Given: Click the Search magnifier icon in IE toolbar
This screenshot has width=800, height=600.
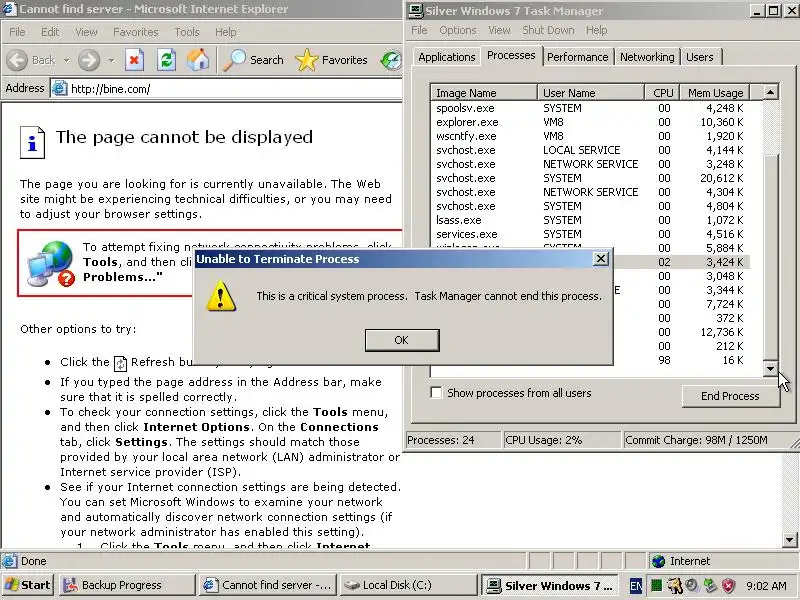Looking at the screenshot, I should point(235,60).
